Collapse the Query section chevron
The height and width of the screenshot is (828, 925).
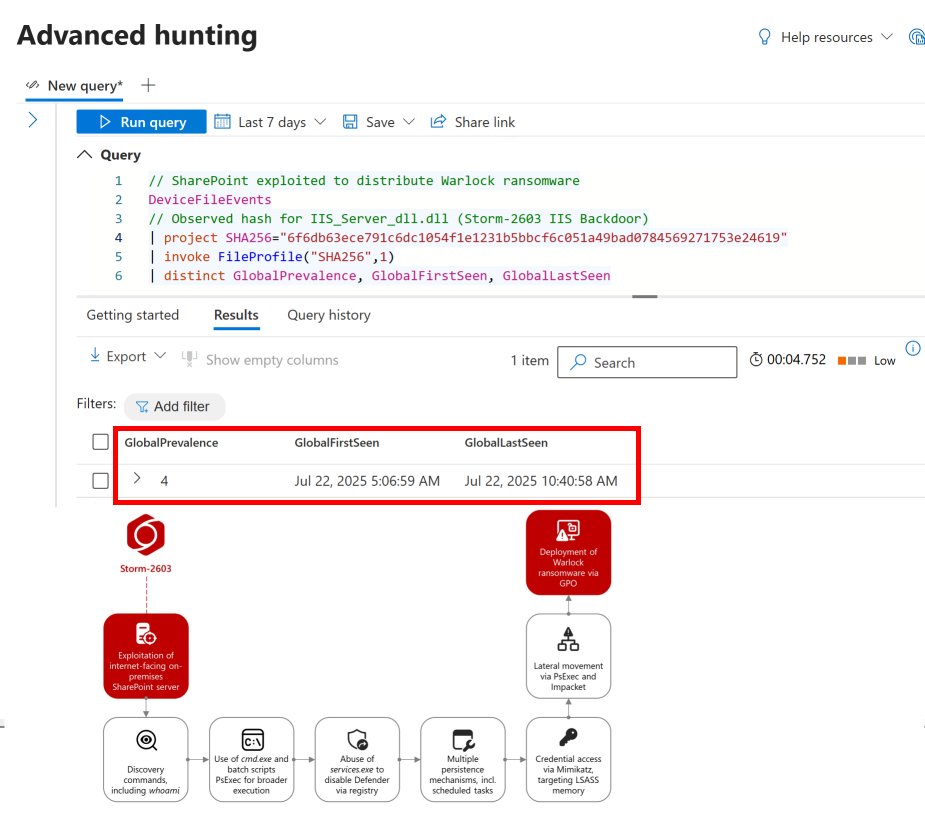click(x=85, y=155)
